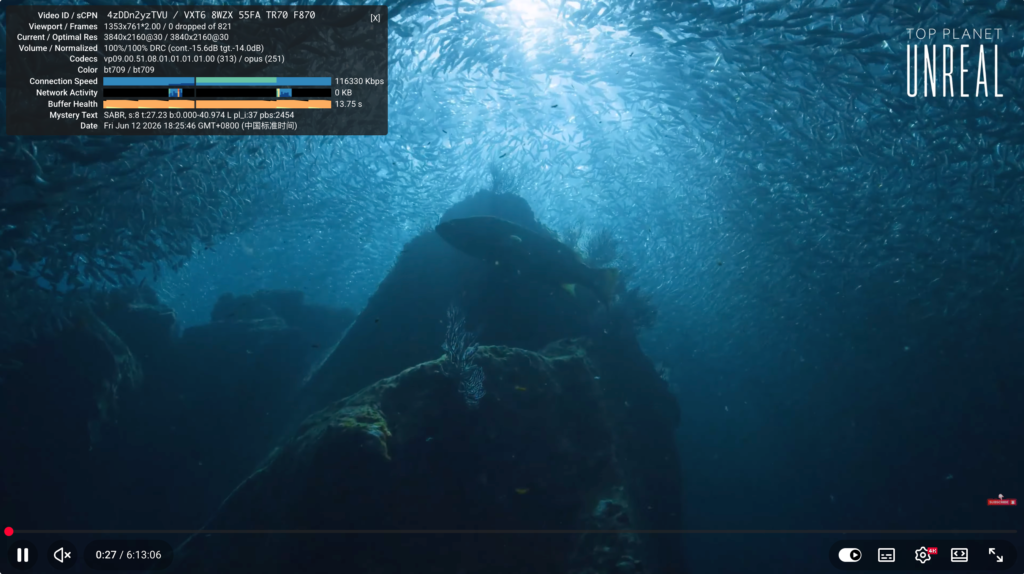Click the red progress bar scrubber dot

click(x=8, y=532)
